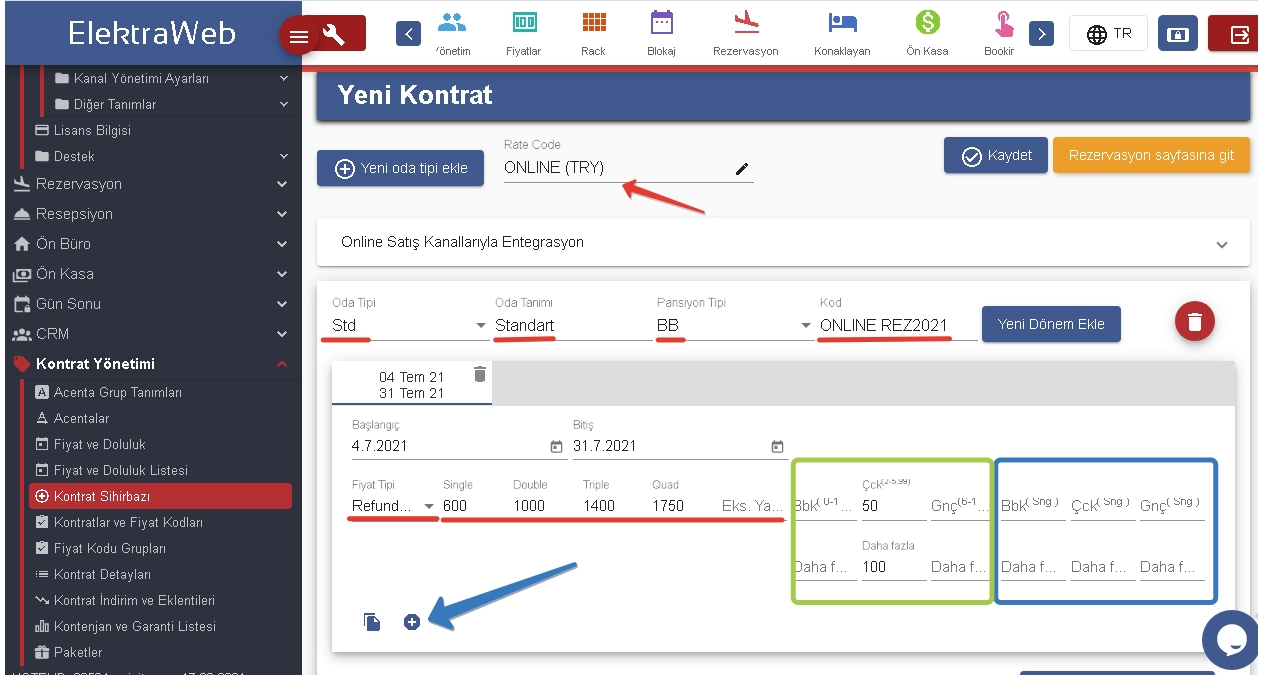1262x682 pixels.
Task: Open the chat support bubble
Action: [x=1229, y=639]
